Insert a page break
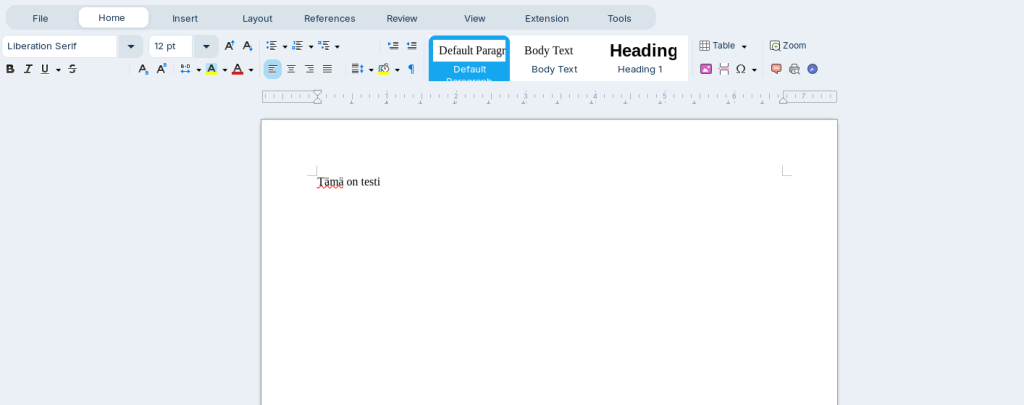 point(724,69)
